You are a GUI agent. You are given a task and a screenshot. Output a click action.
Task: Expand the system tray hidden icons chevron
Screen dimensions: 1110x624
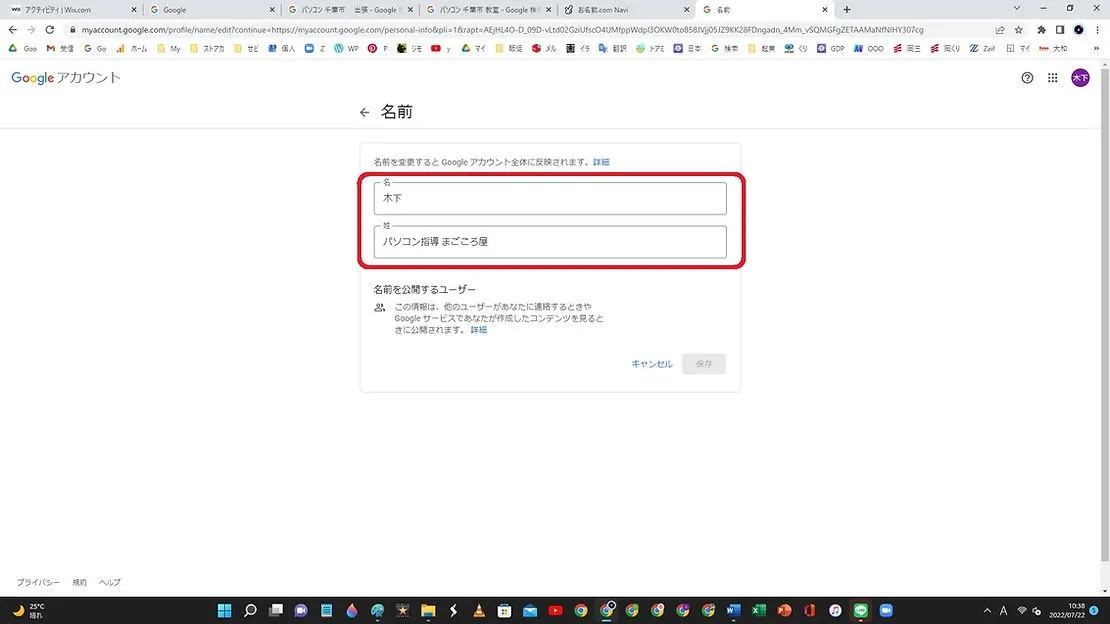989,610
